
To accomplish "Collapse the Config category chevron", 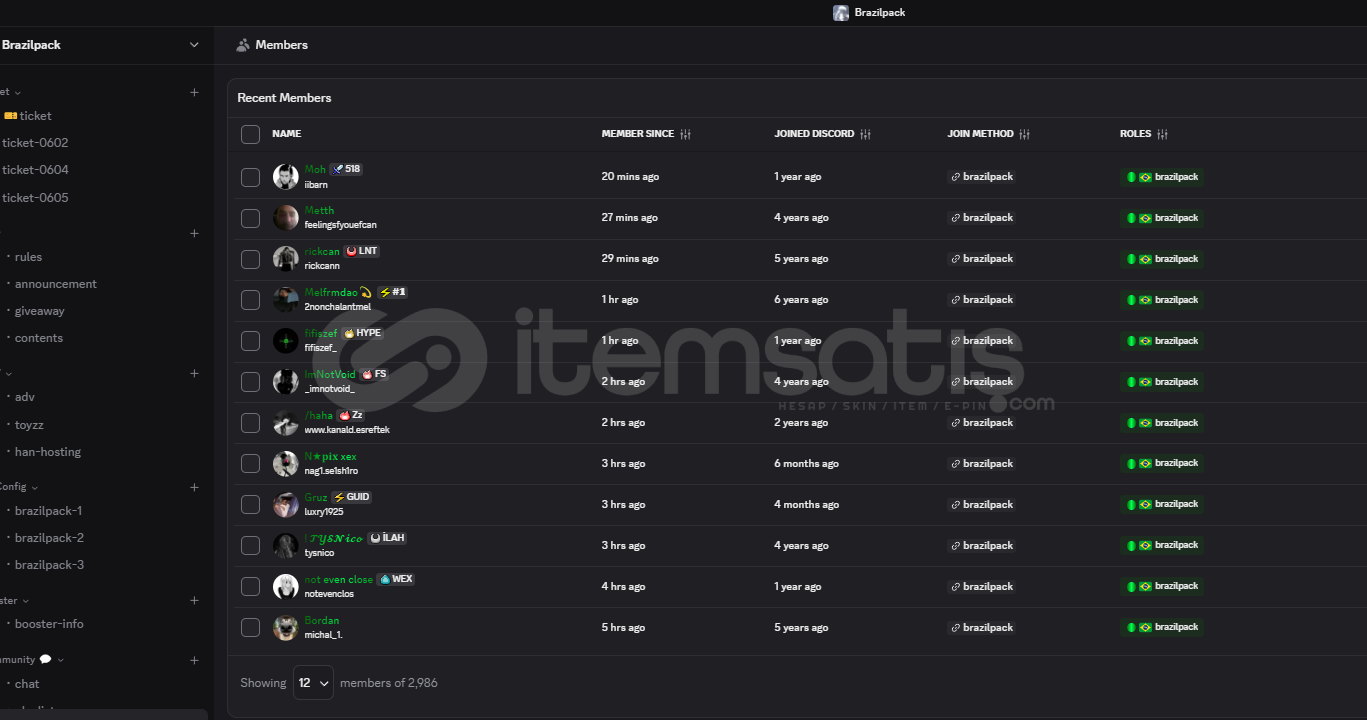I will [x=34, y=487].
